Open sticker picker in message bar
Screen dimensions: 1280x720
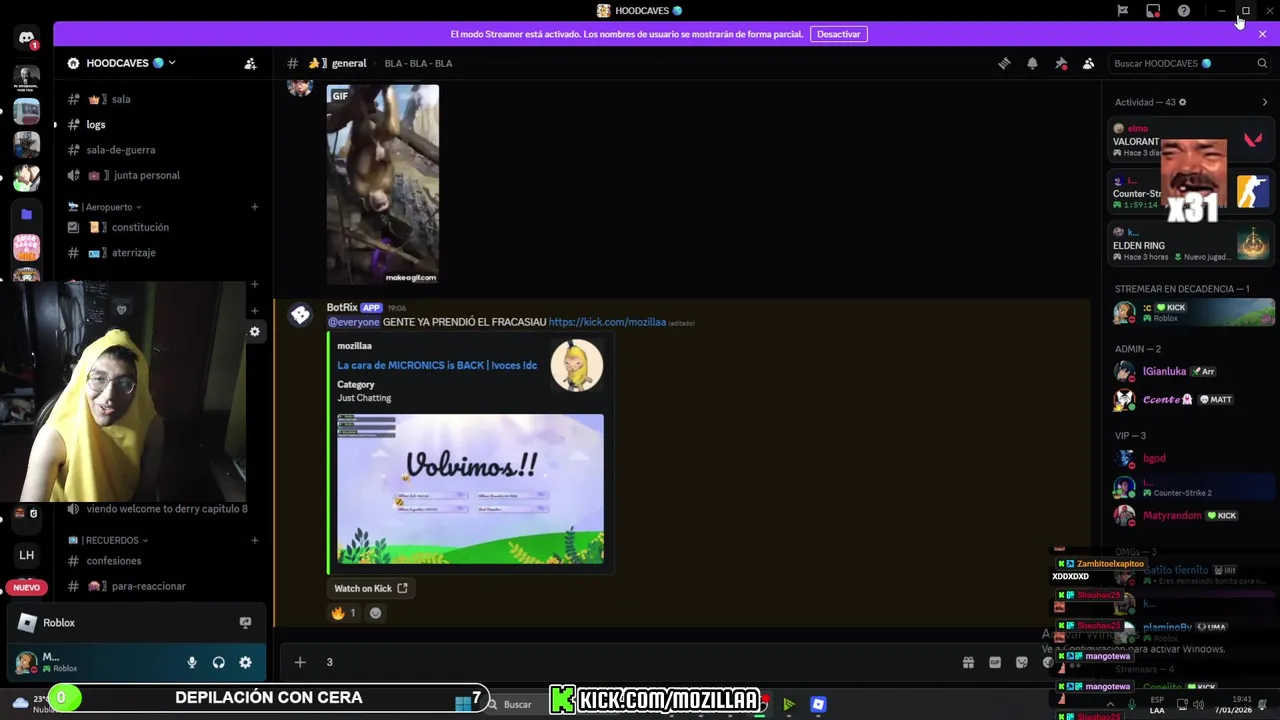[x=1021, y=662]
